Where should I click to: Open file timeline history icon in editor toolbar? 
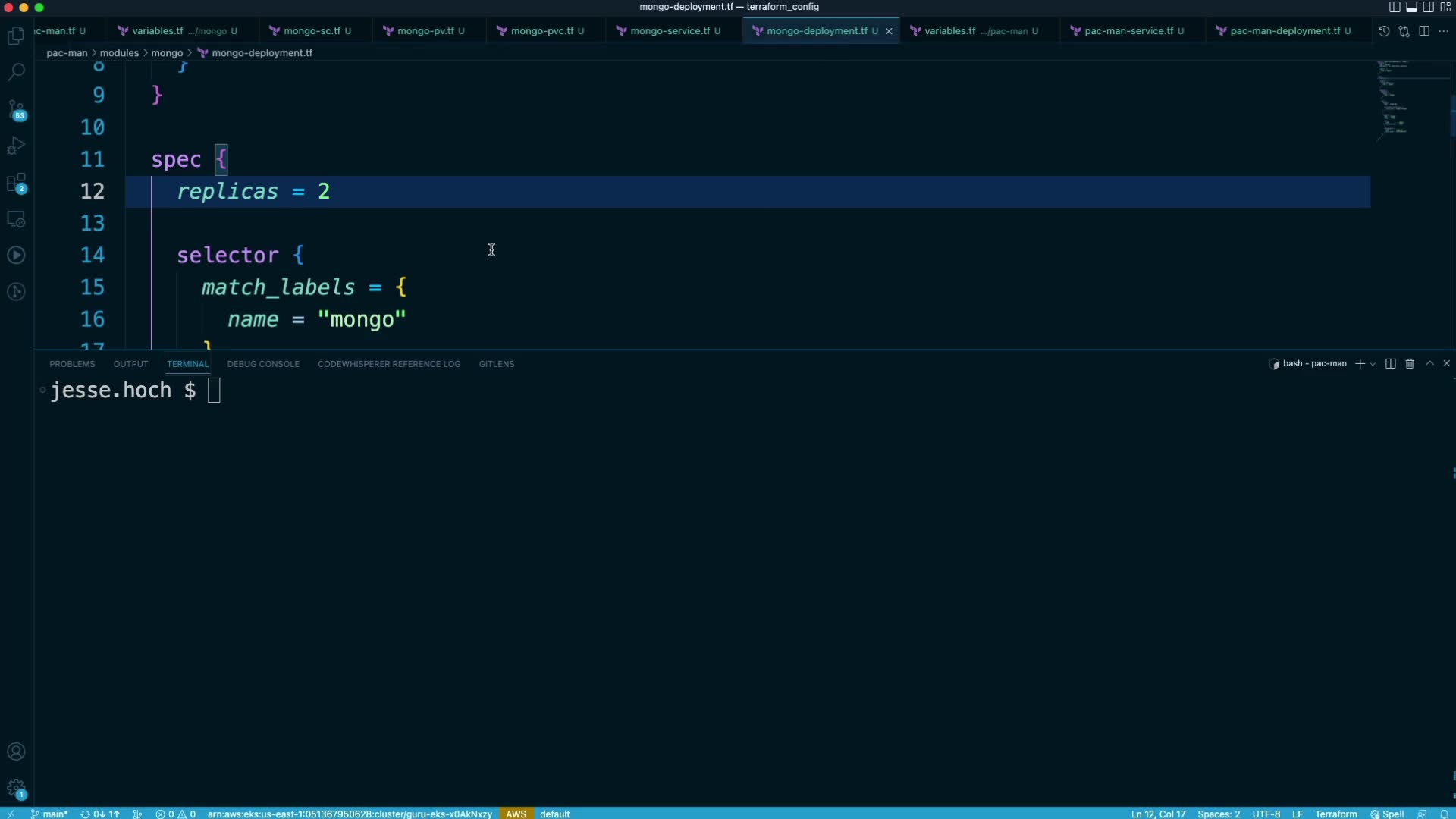click(1384, 31)
